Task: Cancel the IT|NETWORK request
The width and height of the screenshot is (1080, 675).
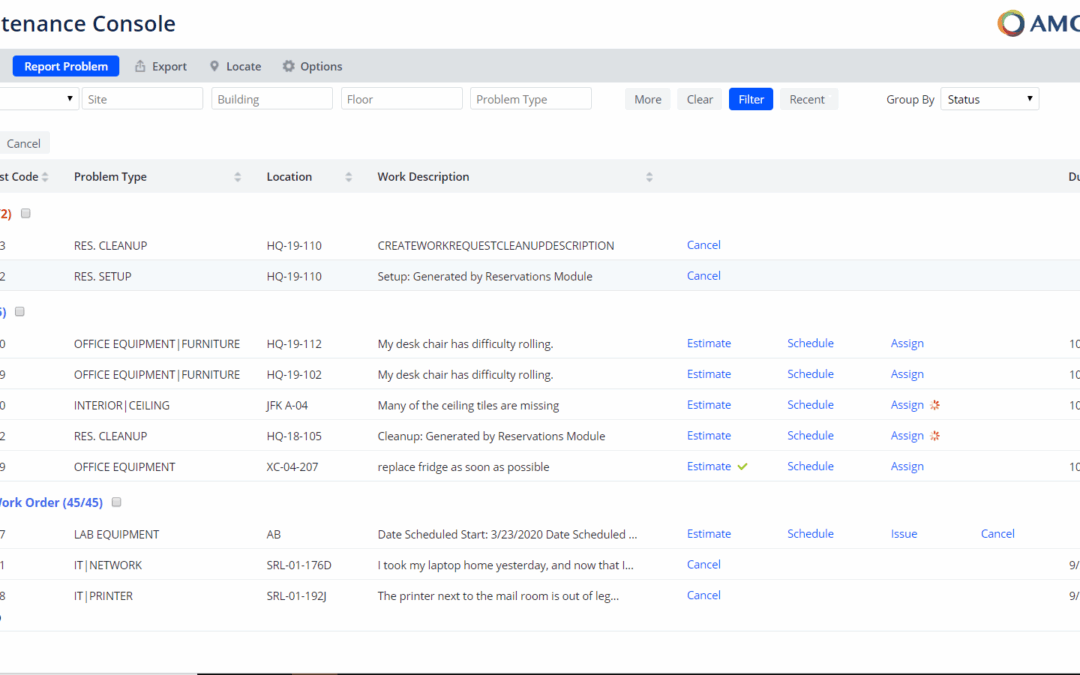Action: point(703,565)
